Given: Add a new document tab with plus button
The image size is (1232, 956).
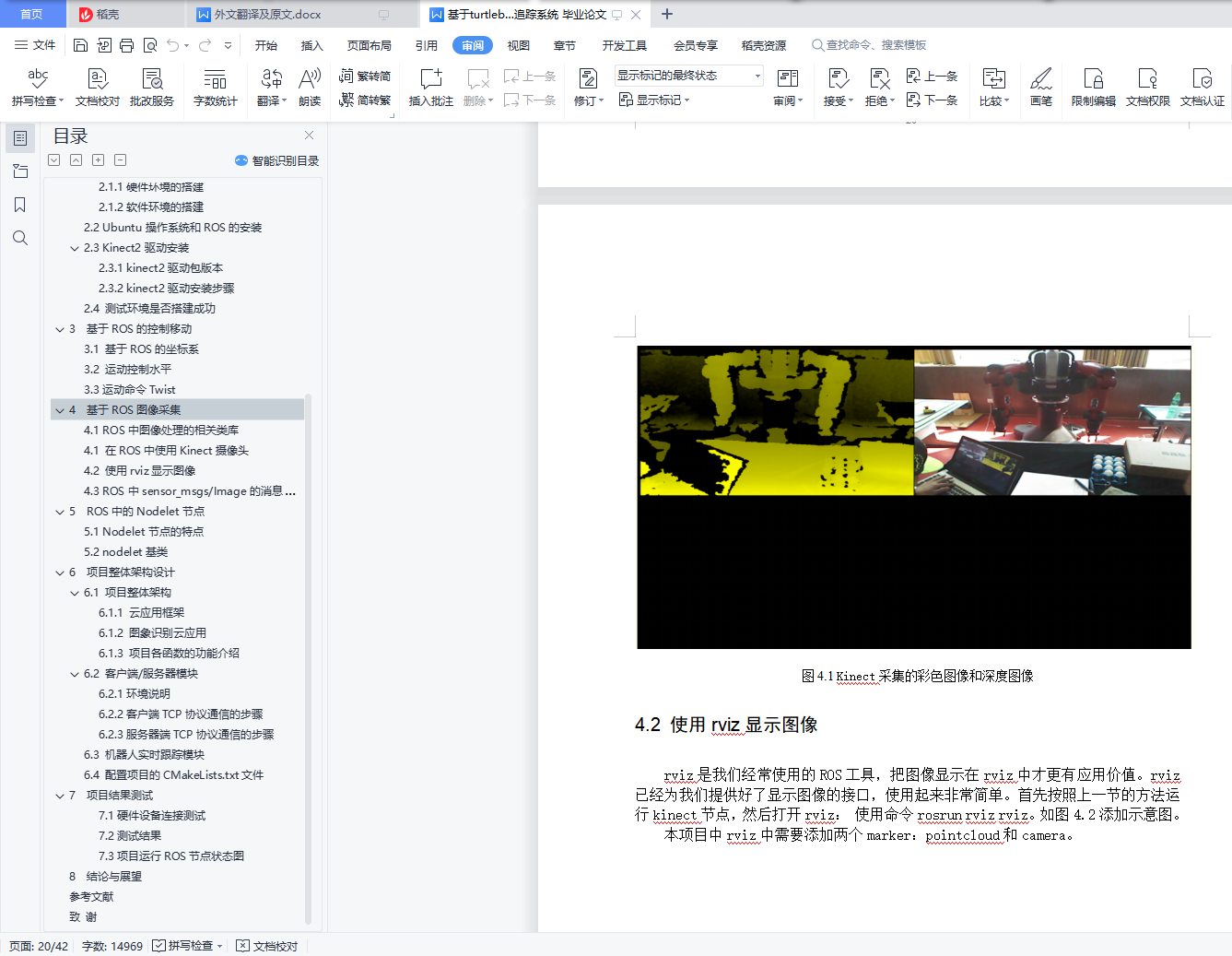Looking at the screenshot, I should 667,14.
